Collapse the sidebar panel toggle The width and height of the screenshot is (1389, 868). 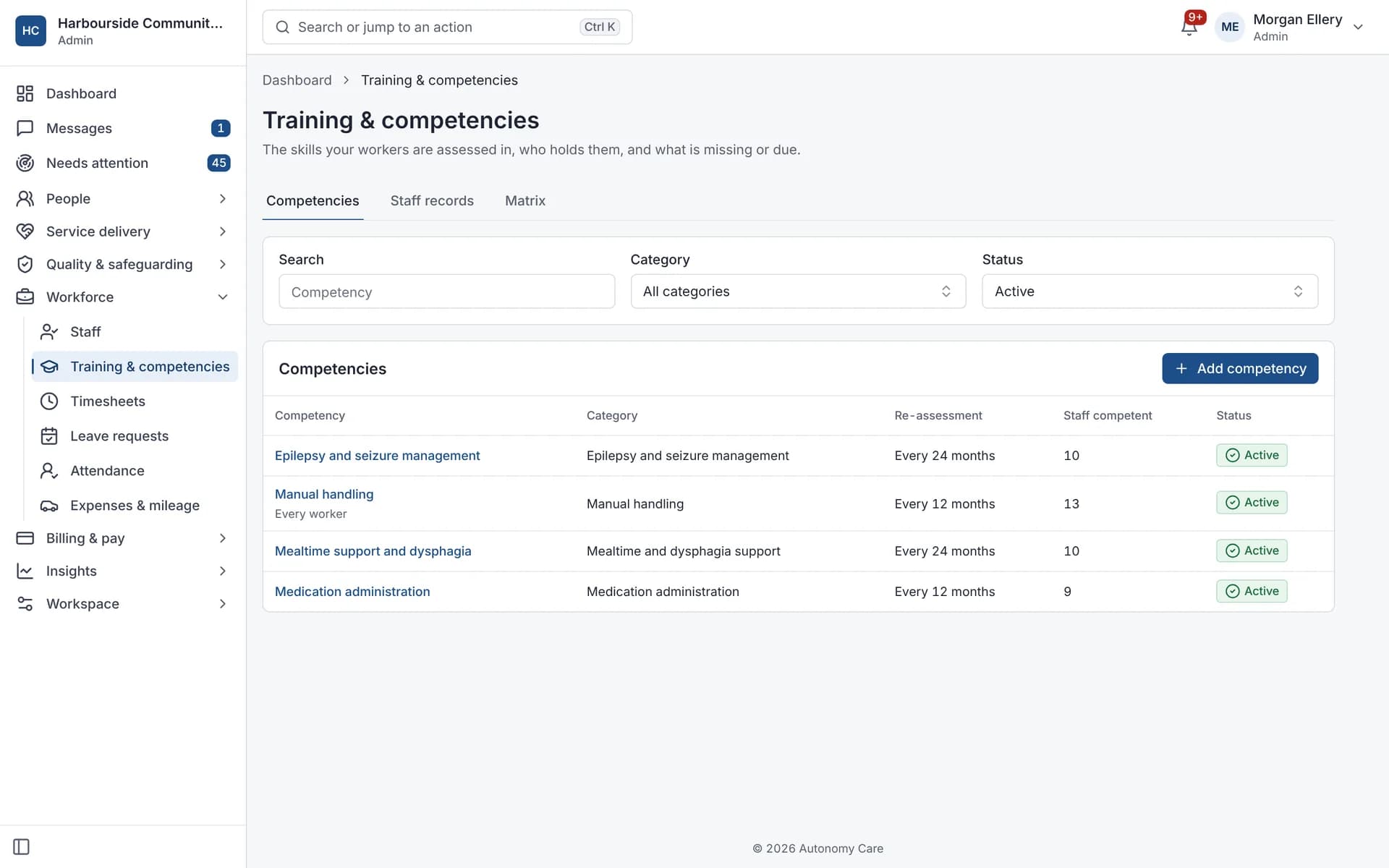[21, 846]
